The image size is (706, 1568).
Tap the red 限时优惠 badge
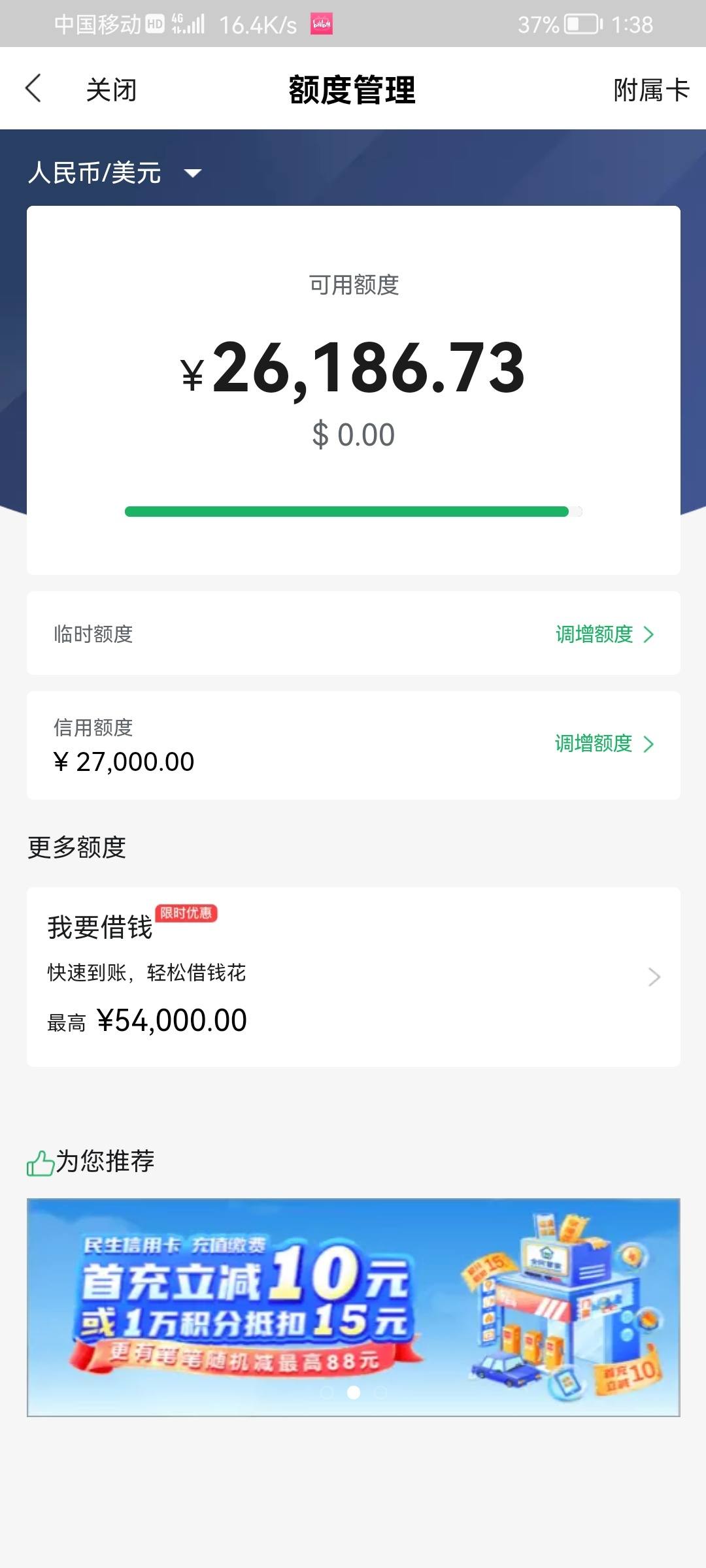(186, 913)
